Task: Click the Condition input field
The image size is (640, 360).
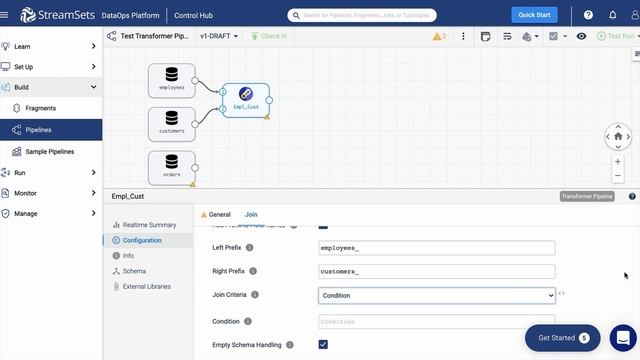Action: [x=436, y=322]
